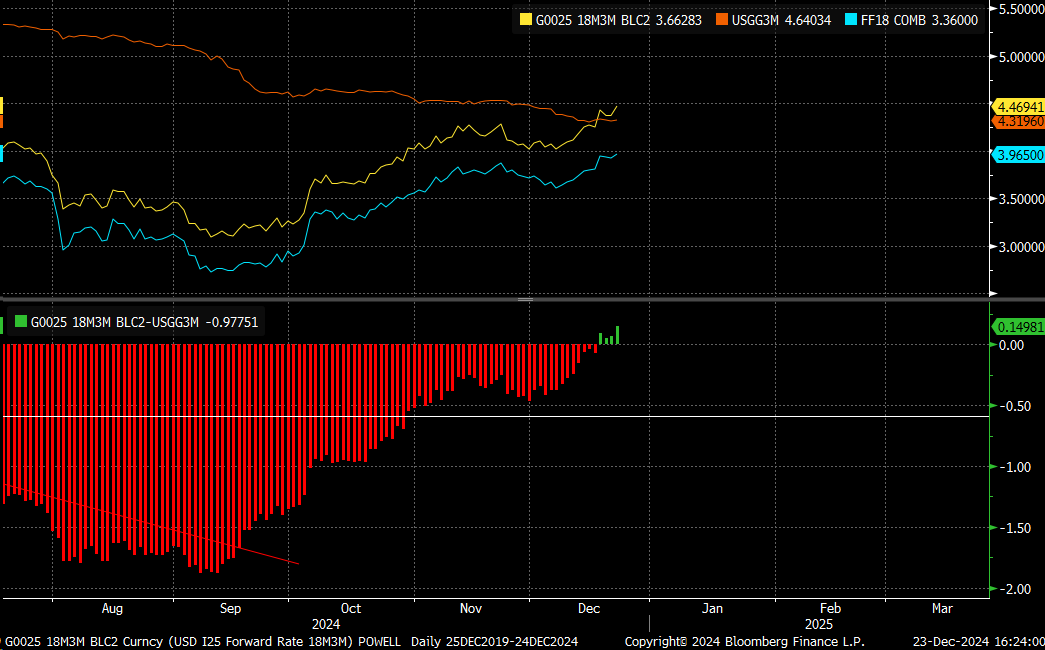The image size is (1045, 650).
Task: Click the yellow G0025 18M3M BLC2 legend swatch
Action: pos(526,20)
